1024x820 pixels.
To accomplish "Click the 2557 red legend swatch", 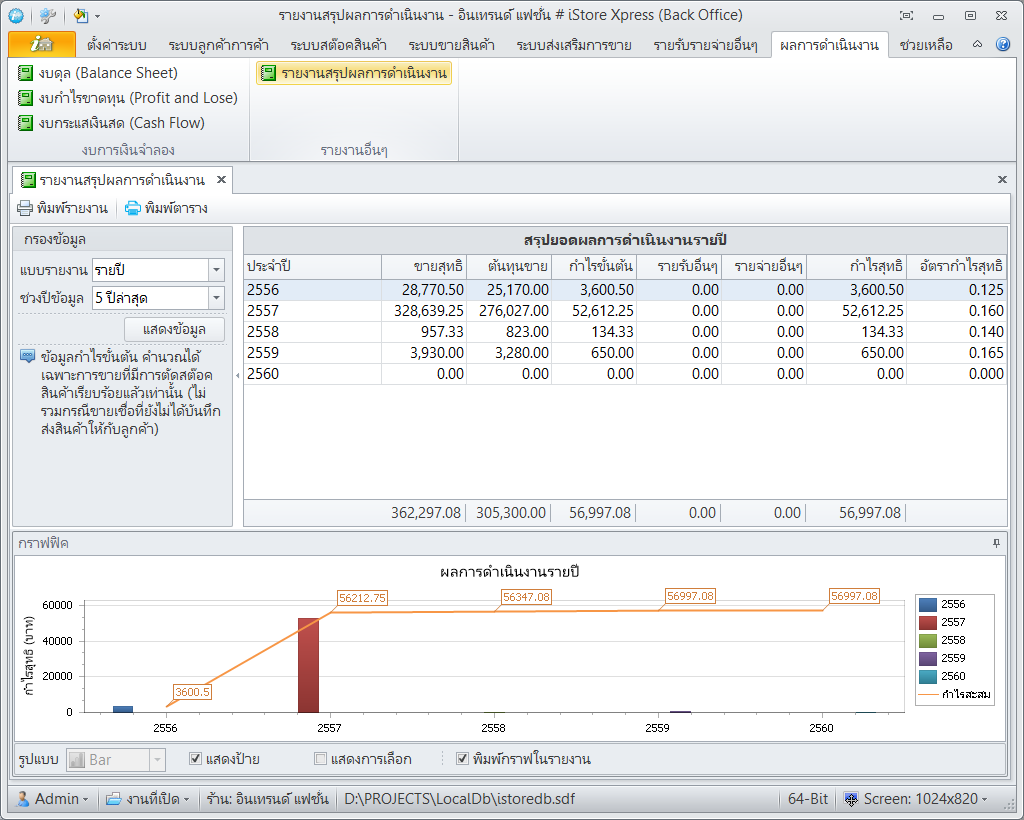I will click(927, 622).
